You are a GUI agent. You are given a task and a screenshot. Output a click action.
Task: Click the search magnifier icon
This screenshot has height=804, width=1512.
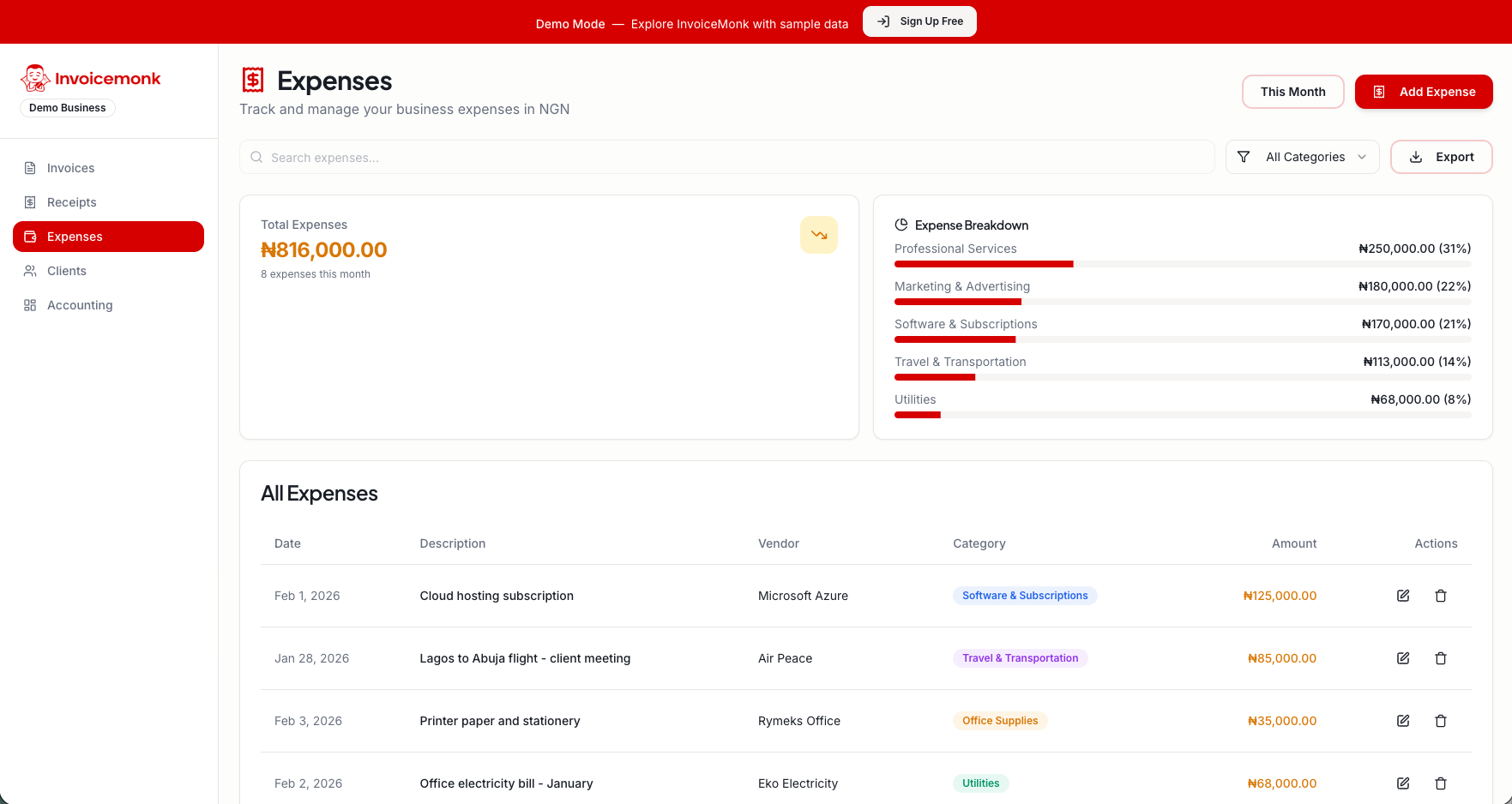(256, 157)
